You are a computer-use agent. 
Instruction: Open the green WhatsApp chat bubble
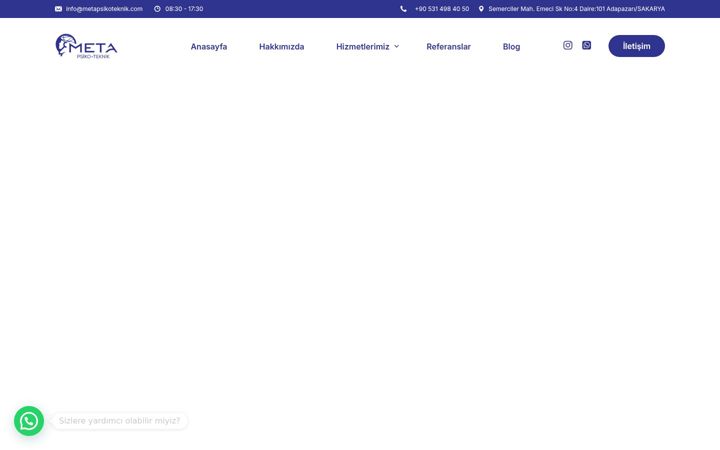pyautogui.click(x=29, y=421)
